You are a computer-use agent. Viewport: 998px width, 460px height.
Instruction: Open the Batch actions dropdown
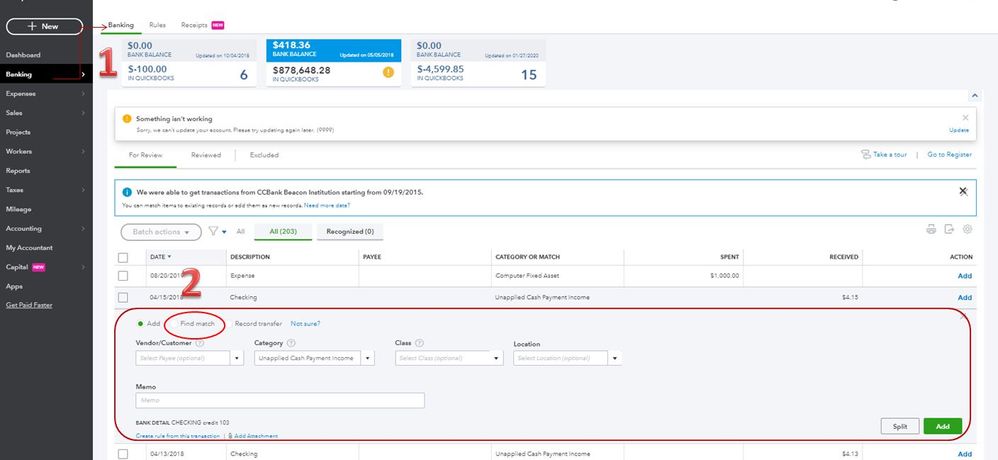click(x=160, y=231)
